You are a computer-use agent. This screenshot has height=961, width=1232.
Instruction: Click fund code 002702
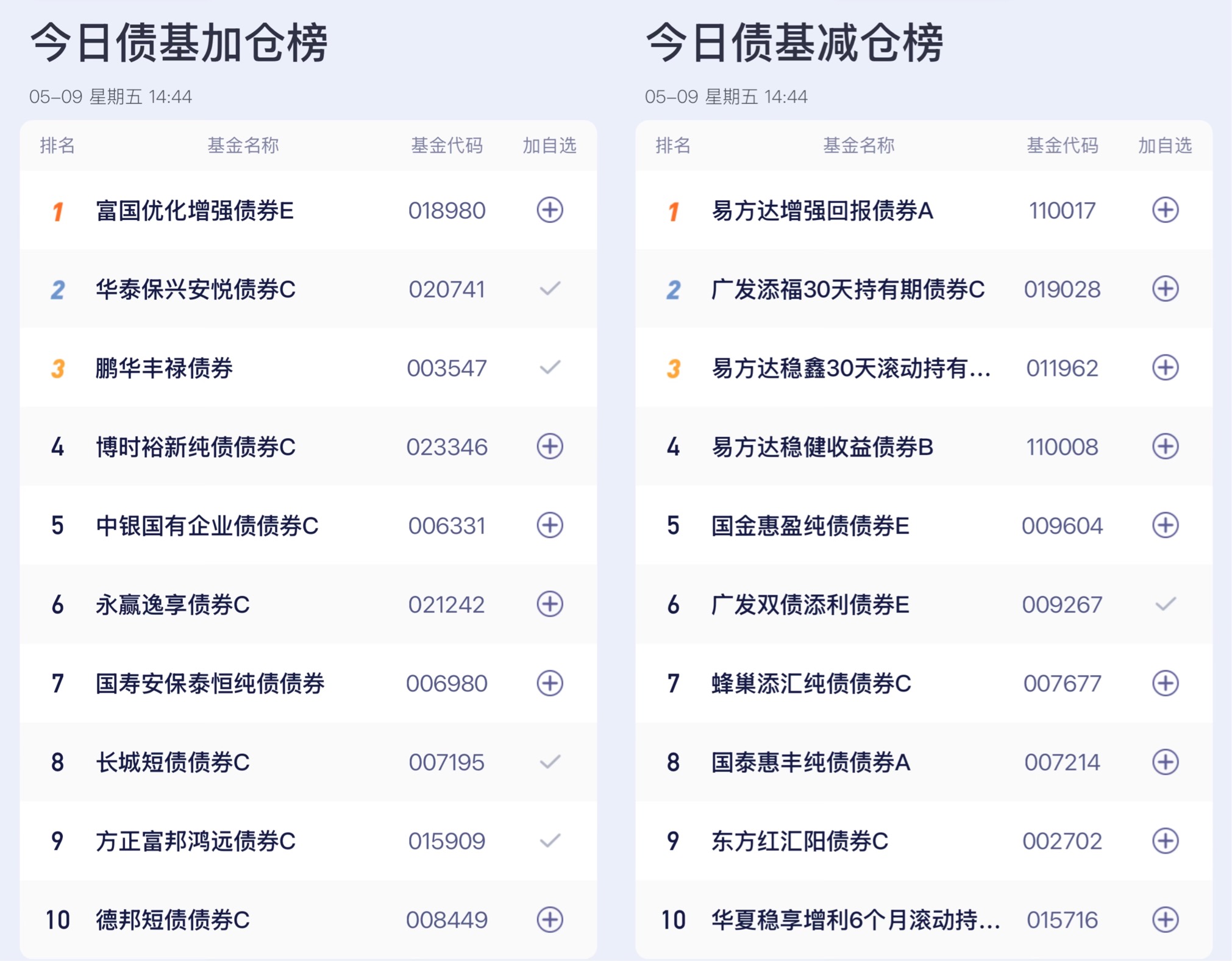pos(1063,842)
